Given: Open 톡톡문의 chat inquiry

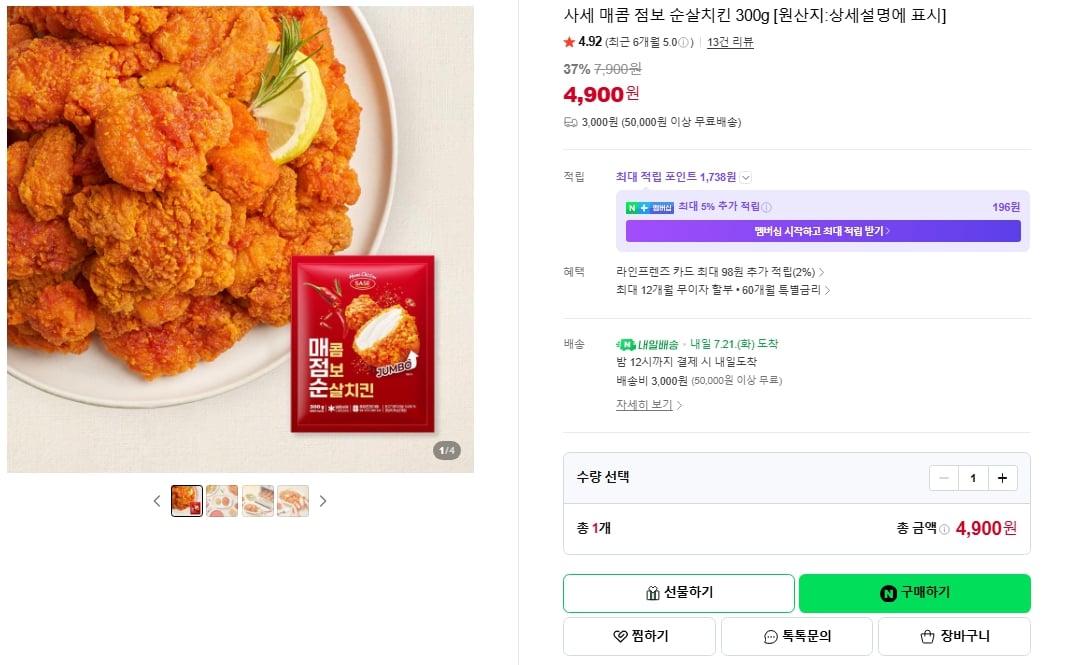Looking at the screenshot, I should tap(797, 636).
